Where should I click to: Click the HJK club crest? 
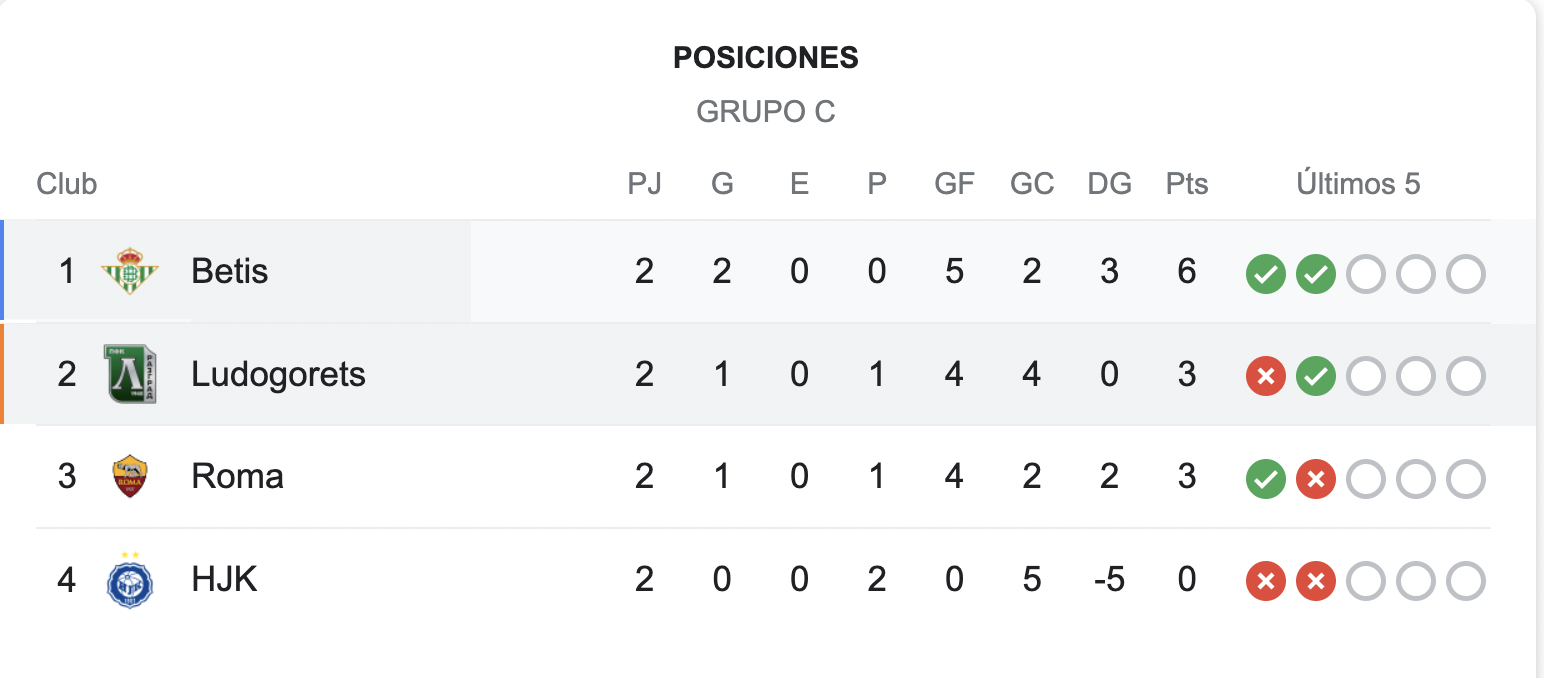click(x=130, y=579)
